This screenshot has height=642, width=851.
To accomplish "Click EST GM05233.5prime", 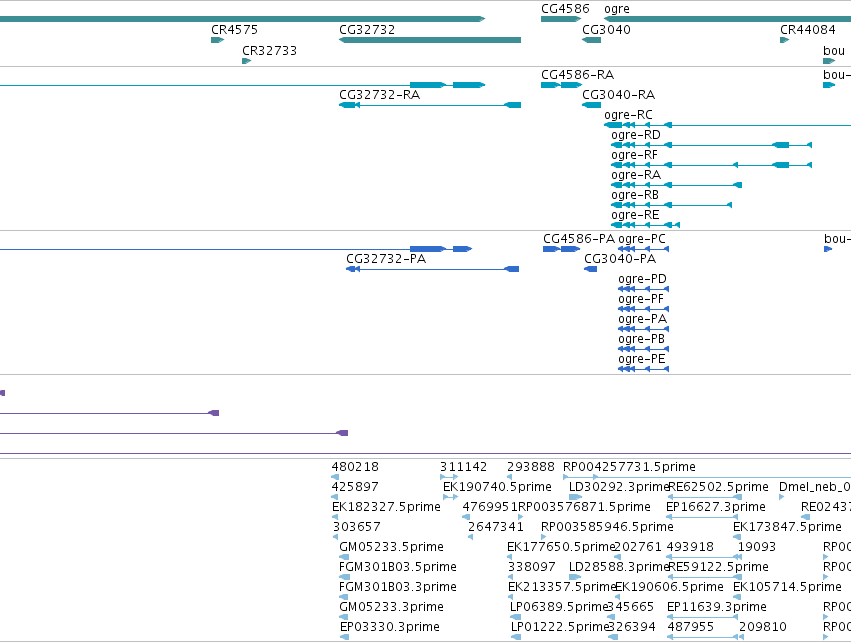I will click(x=391, y=547).
